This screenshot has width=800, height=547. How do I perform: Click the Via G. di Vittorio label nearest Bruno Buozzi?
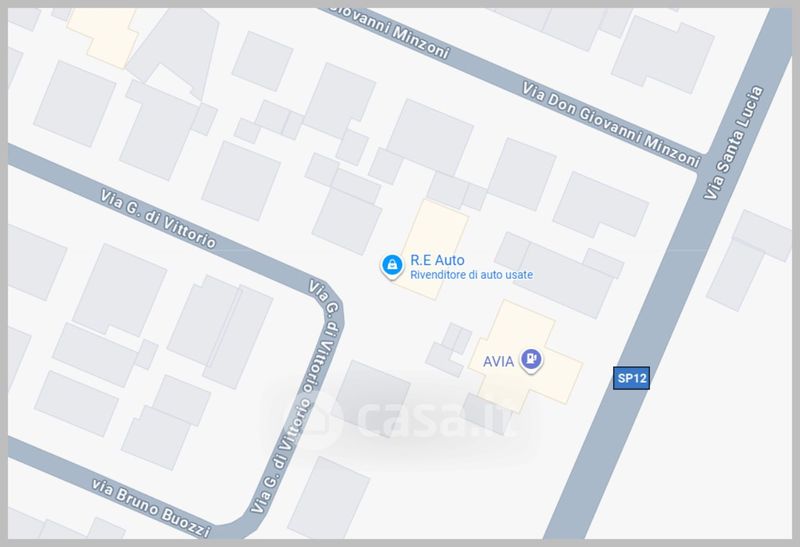point(282,455)
